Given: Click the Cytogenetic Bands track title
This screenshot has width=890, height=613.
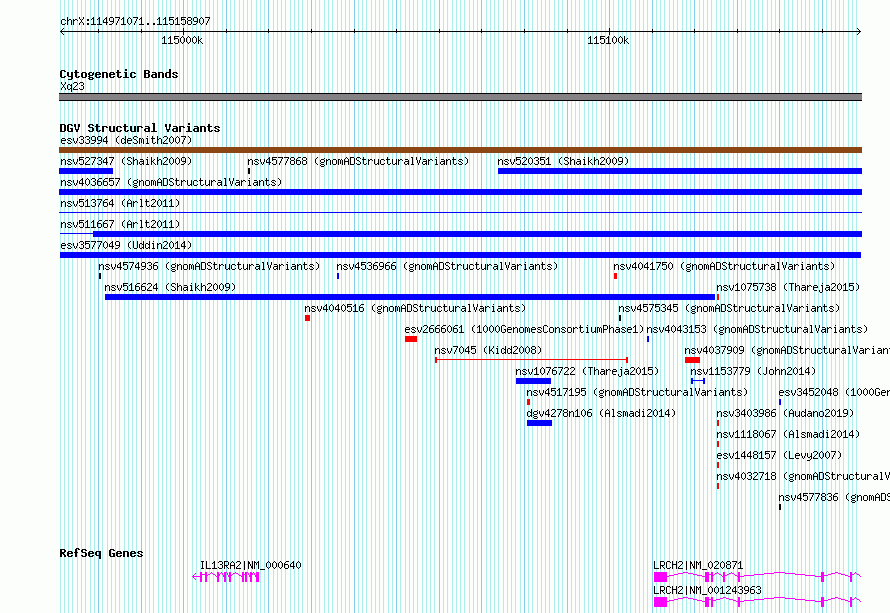Looking at the screenshot, I should 119,74.
